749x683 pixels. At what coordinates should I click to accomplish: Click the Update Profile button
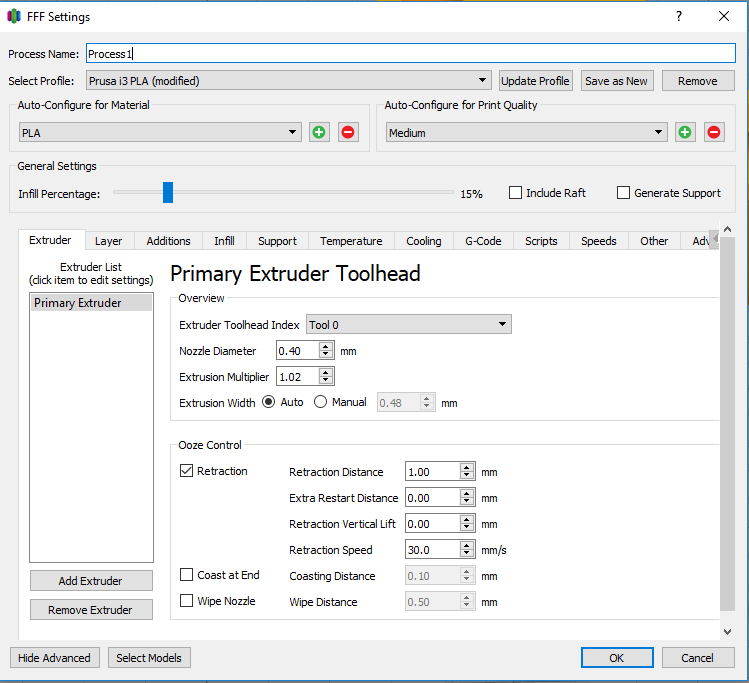click(x=535, y=81)
